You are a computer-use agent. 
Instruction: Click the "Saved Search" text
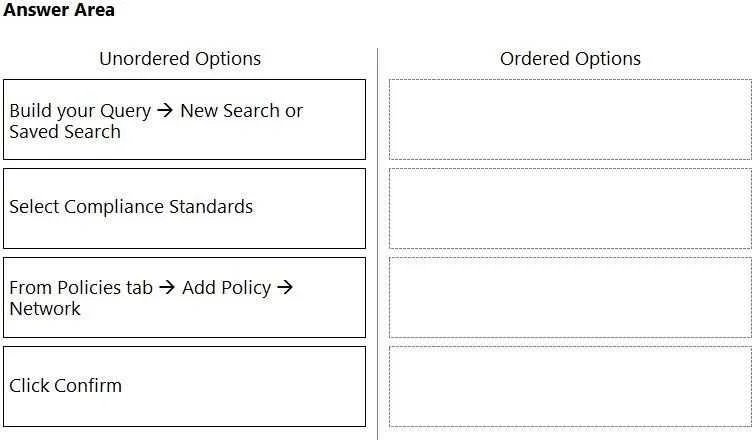(65, 131)
